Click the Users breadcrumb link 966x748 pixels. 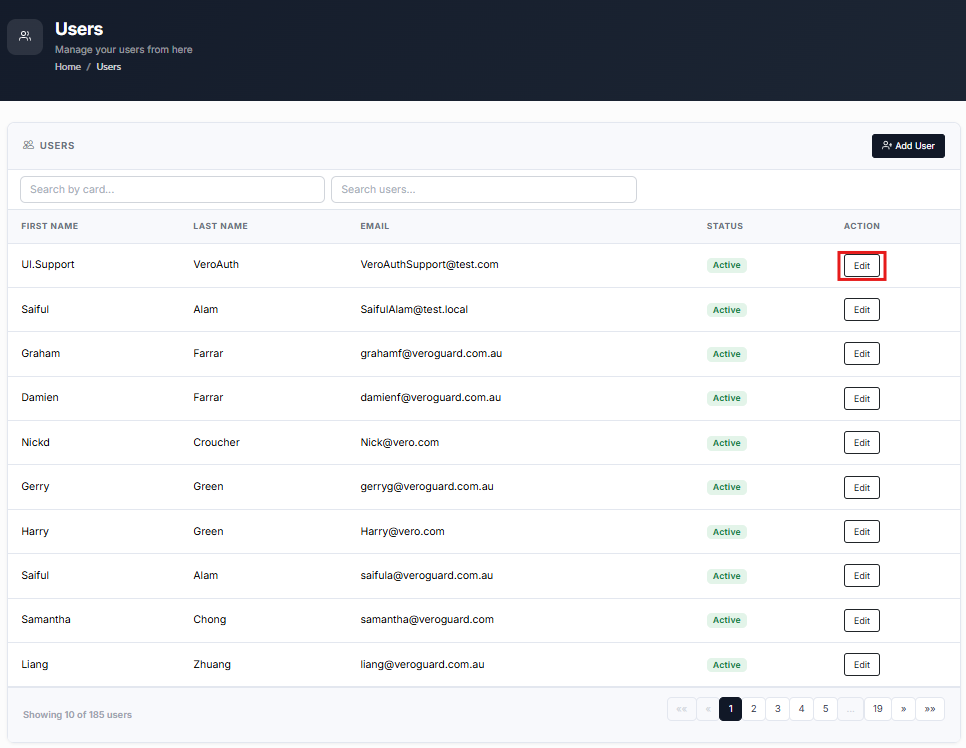108,67
